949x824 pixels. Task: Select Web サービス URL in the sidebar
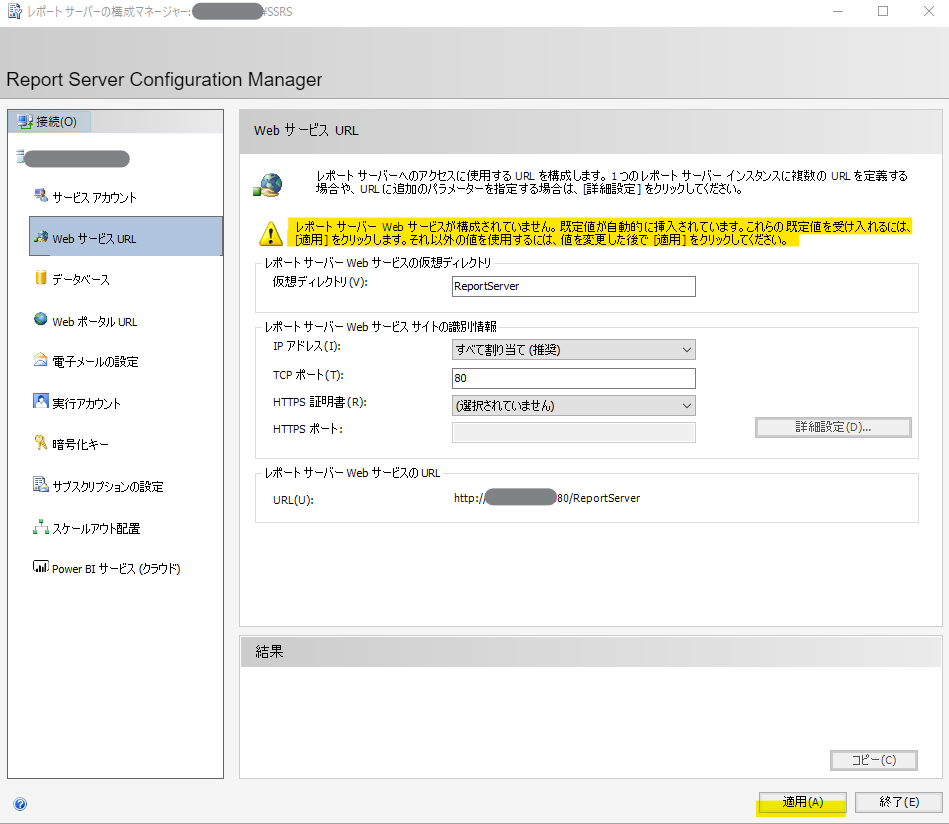coord(126,237)
